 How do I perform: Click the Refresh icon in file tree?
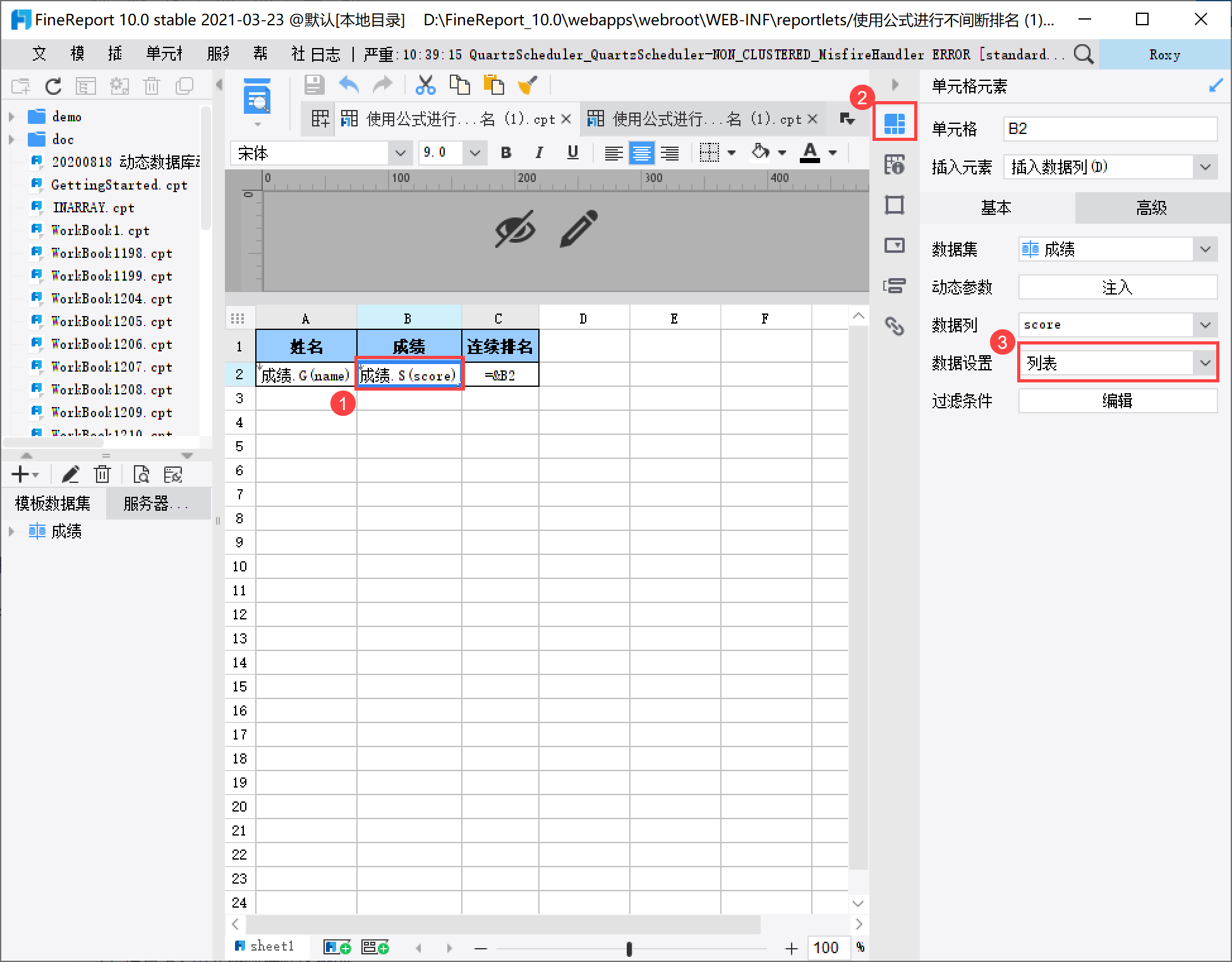pyautogui.click(x=53, y=86)
